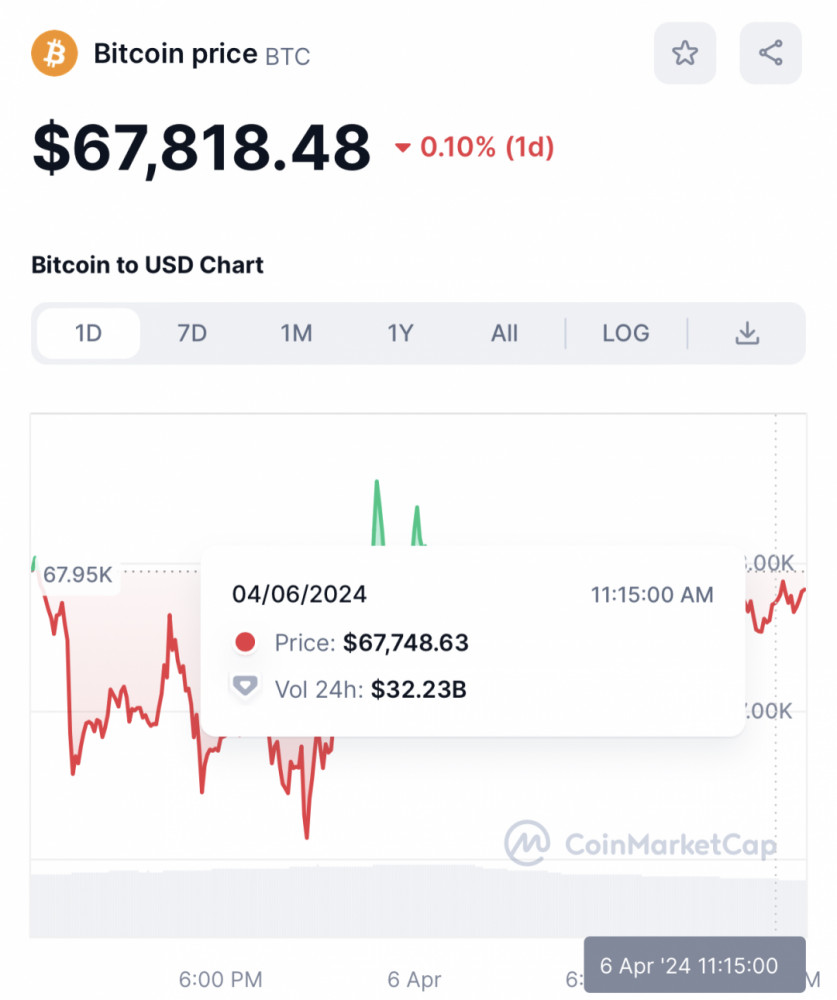The width and height of the screenshot is (837, 1000).
Task: Add Bitcoin to watchlist with star icon
Action: click(x=685, y=53)
